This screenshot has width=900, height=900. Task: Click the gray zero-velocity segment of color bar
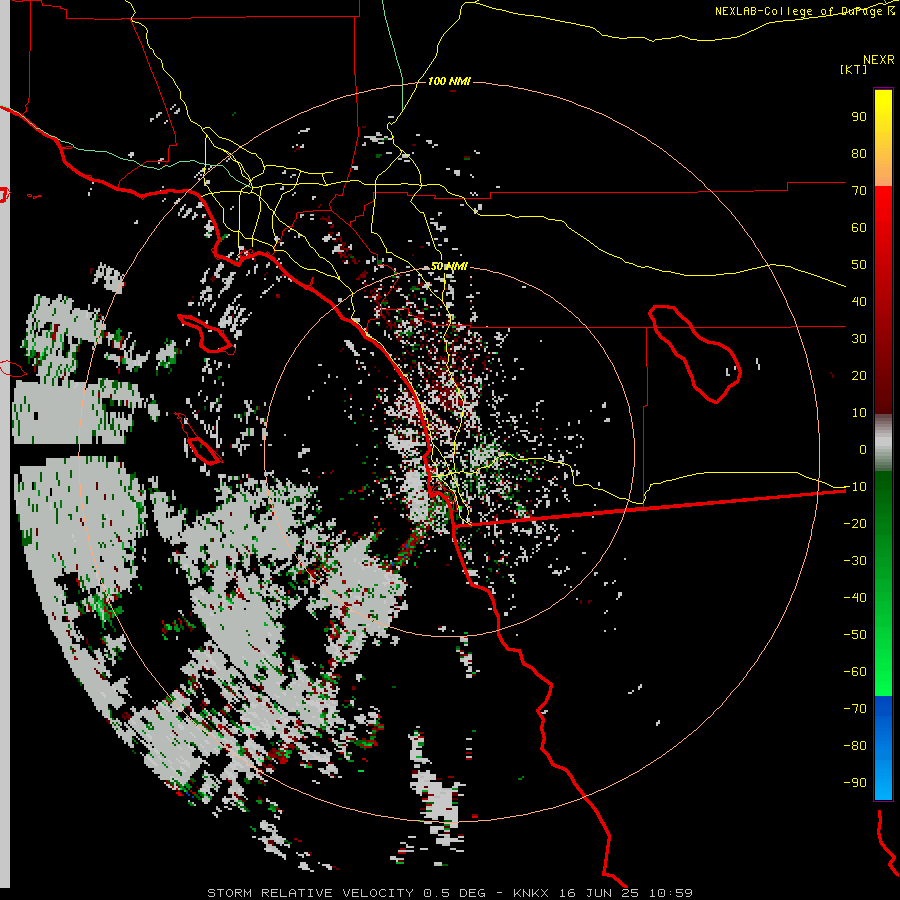click(x=883, y=443)
